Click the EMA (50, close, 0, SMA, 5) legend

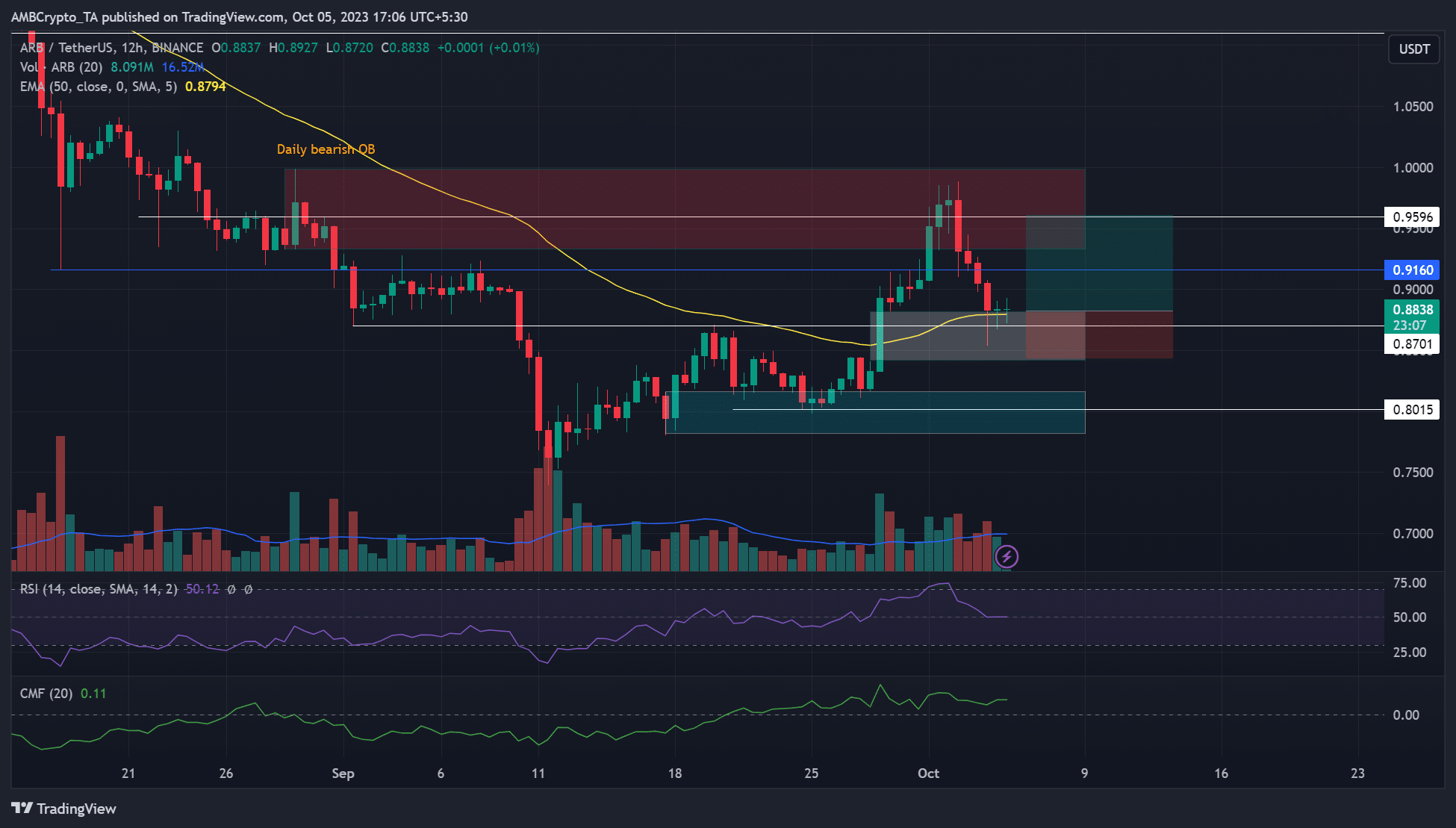click(x=99, y=87)
